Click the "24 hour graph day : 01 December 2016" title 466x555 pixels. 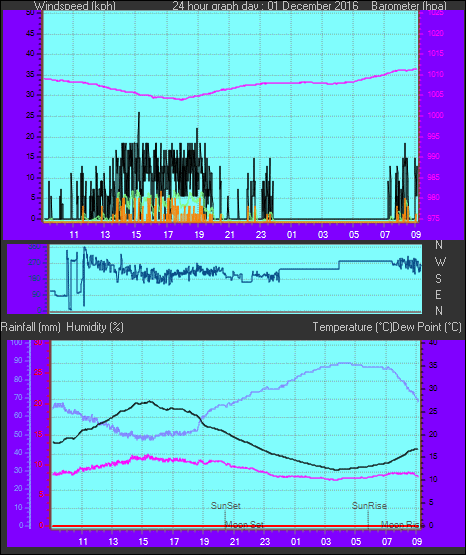coord(265,6)
